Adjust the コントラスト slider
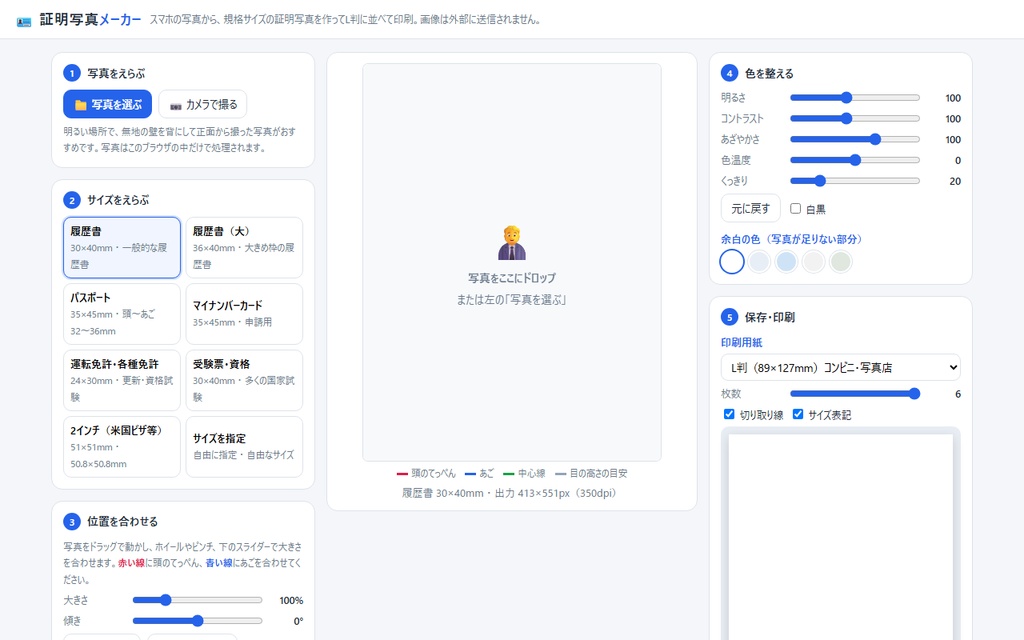The width and height of the screenshot is (1024, 640). [855, 119]
